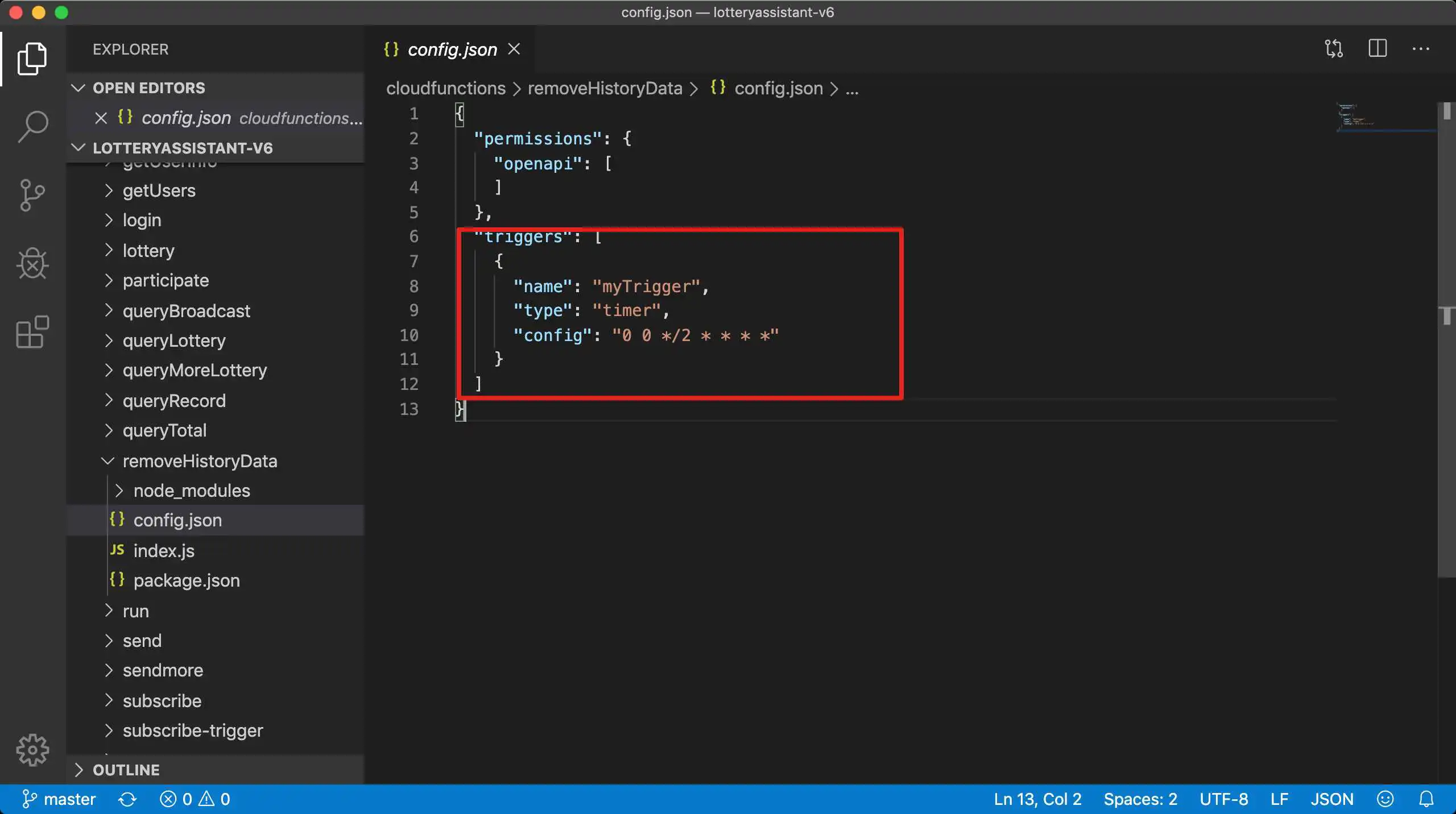Click the feedback smiley icon
This screenshot has height=814, width=1456.
(x=1385, y=799)
